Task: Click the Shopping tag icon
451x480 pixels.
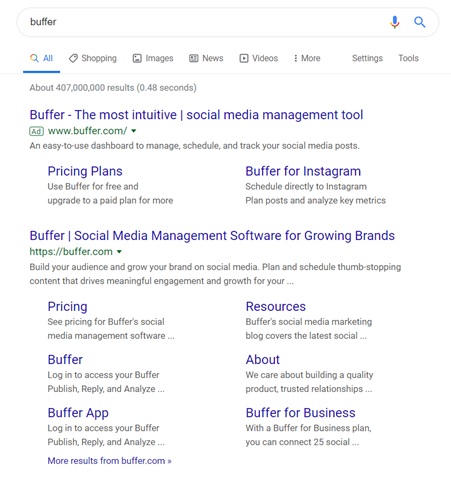Action: (x=73, y=58)
